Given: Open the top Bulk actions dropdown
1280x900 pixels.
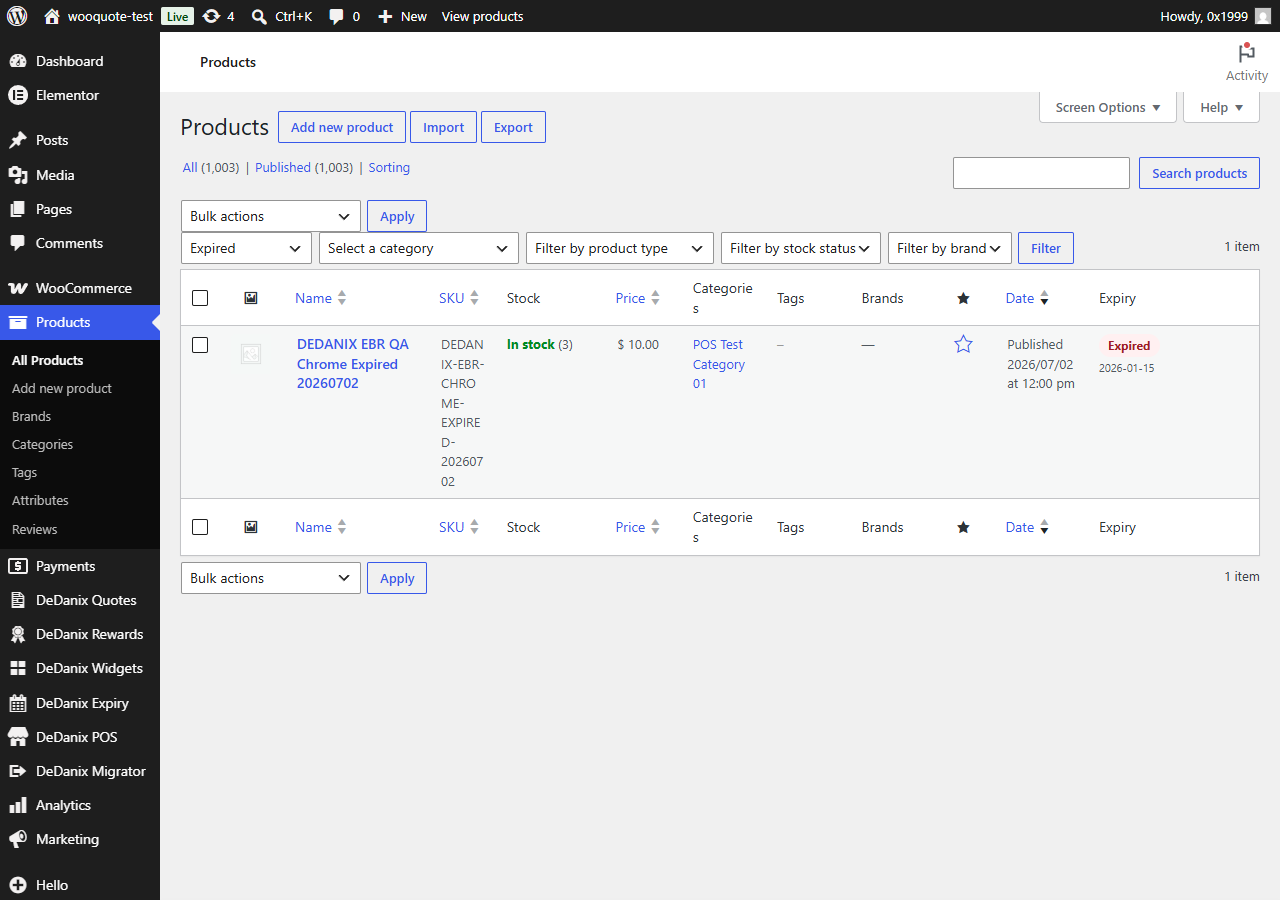Looking at the screenshot, I should point(271,216).
